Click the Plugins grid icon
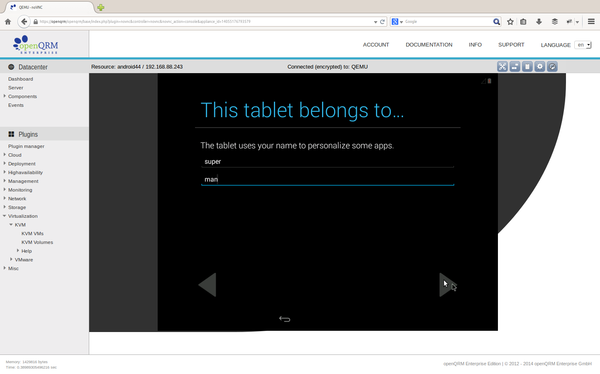The image size is (600, 374). [x=11, y=134]
